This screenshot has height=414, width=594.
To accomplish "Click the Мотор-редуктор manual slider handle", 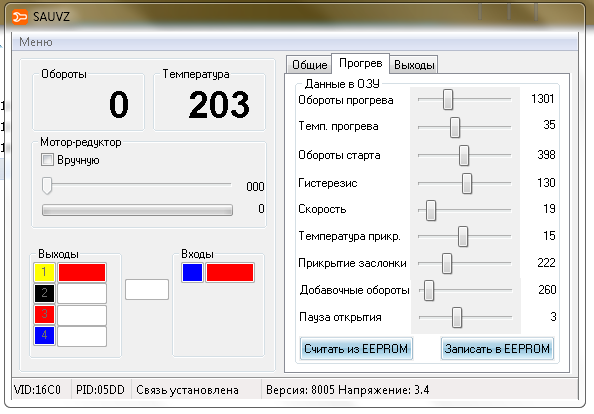I will (47, 185).
